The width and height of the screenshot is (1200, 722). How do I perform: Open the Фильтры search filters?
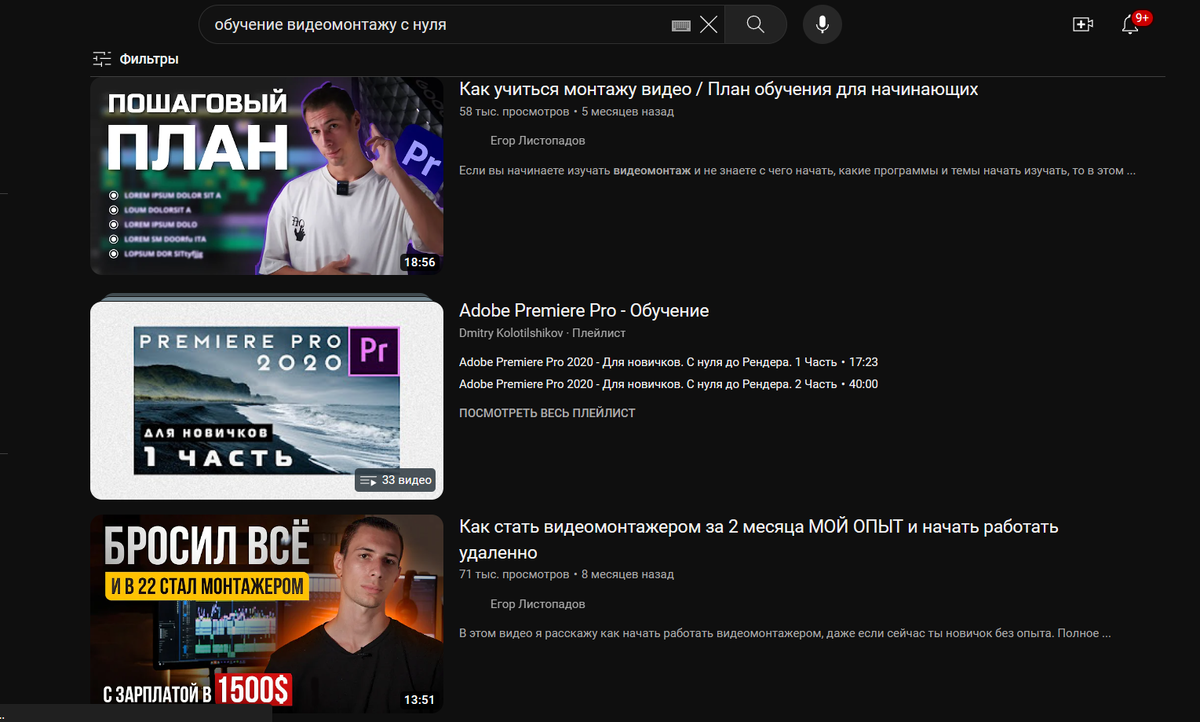pyautogui.click(x=135, y=59)
